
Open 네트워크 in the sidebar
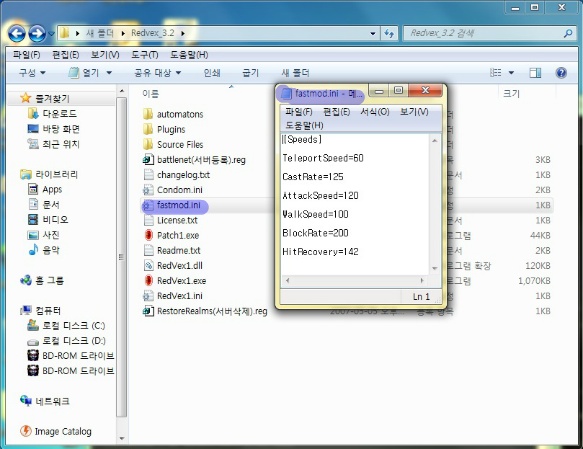(x=45, y=401)
